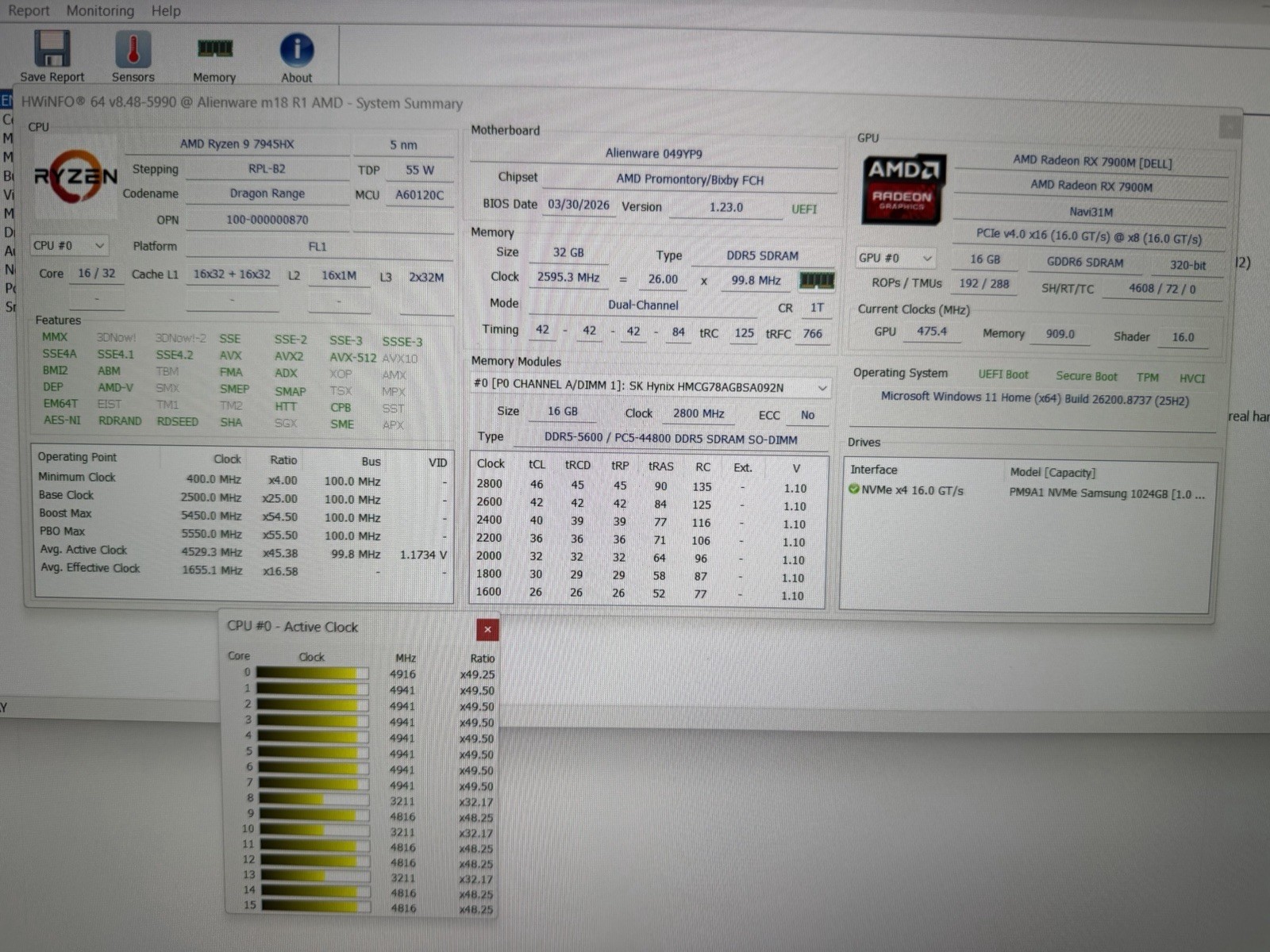This screenshot has height=952, width=1270.
Task: Click the PCIe v4.0 x16 link field
Action: (x=1088, y=236)
